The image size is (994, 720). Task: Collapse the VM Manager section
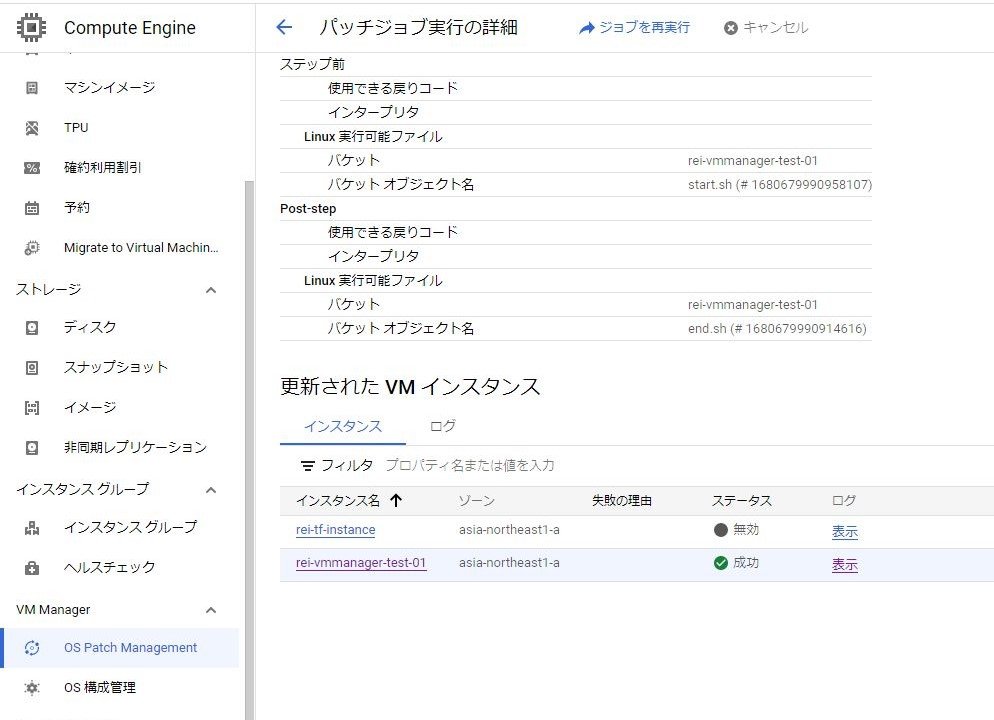[x=211, y=610]
